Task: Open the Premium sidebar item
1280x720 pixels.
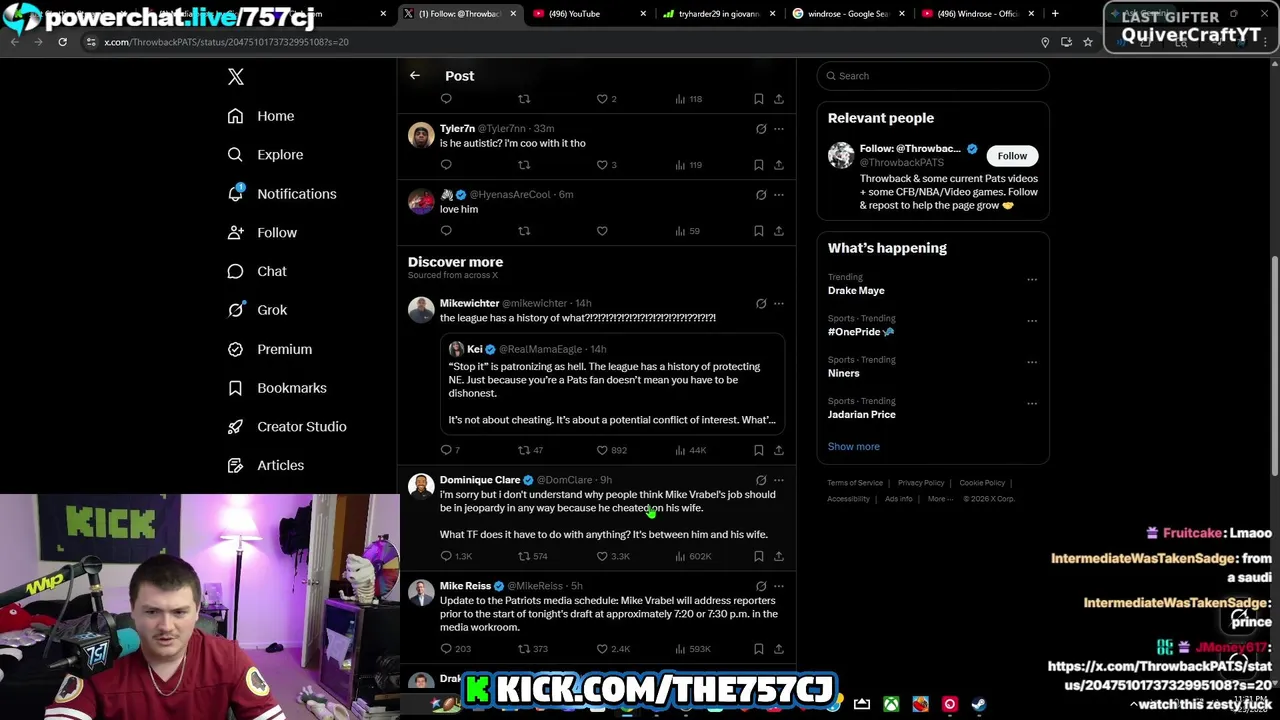Action: 269,349
